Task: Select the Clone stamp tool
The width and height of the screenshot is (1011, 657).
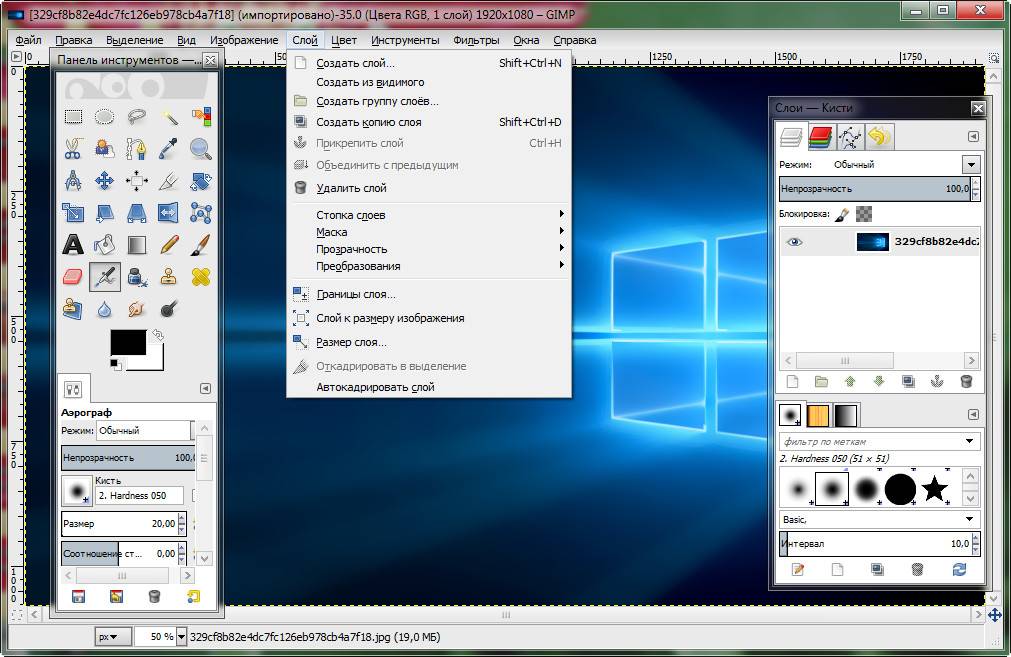Action: (169, 277)
